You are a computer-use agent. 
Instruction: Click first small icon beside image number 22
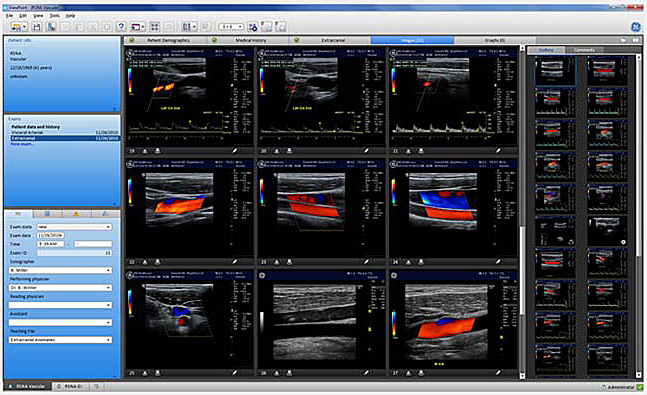(145, 262)
